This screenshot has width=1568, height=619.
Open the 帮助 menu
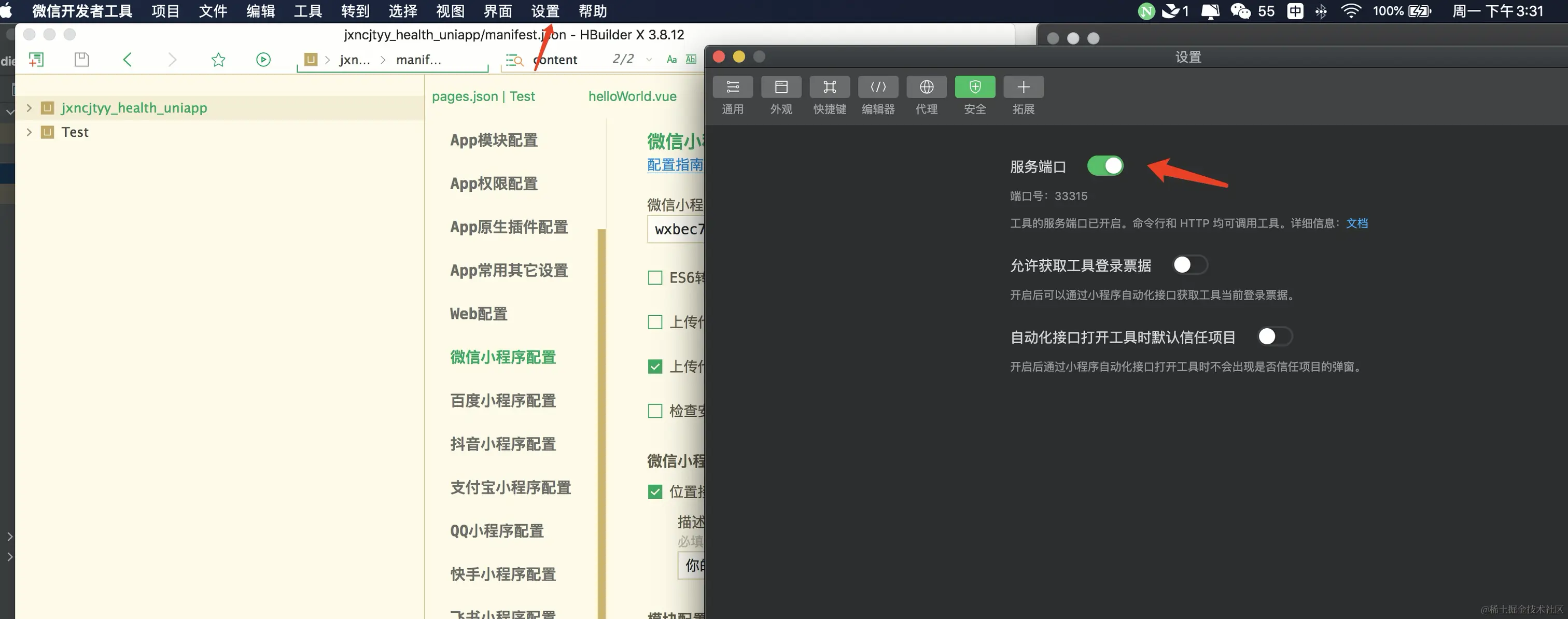[x=592, y=11]
